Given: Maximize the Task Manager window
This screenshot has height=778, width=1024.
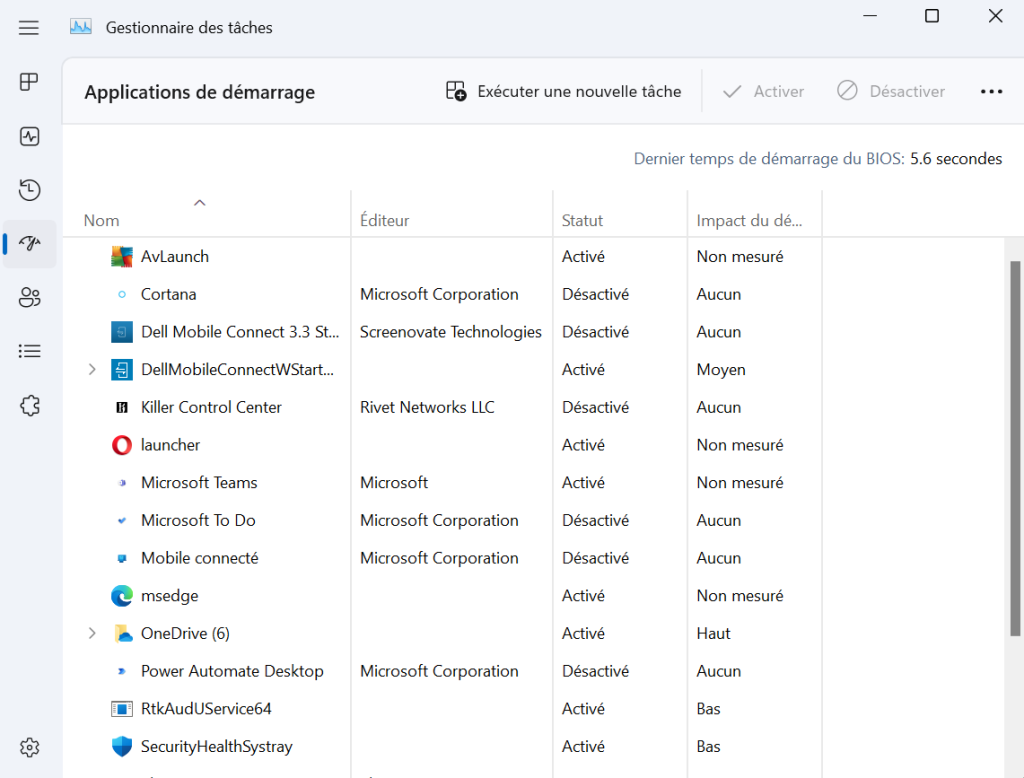Looking at the screenshot, I should 932,15.
